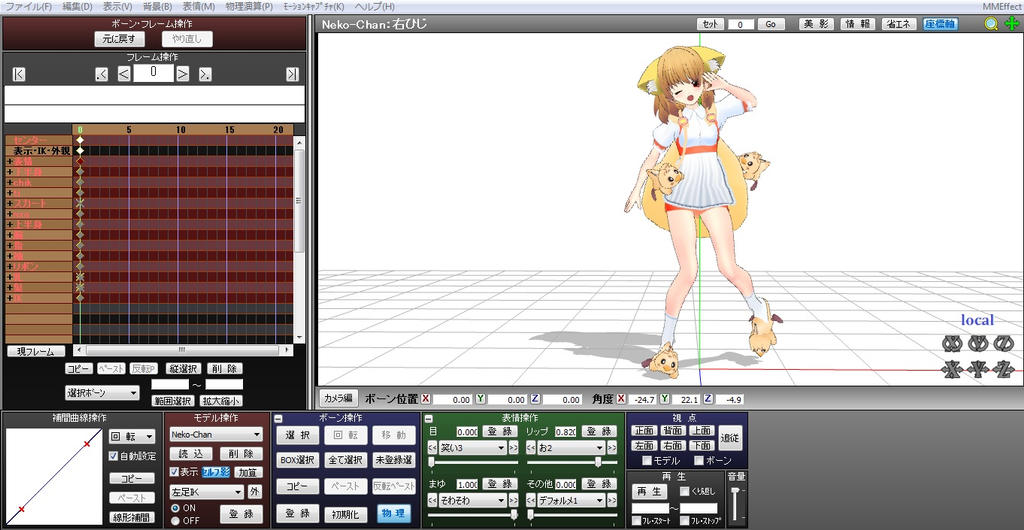Image resolution: width=1024 pixels, height=530 pixels.
Task: Toggle the 自動設定 checkbox
Action: (x=114, y=456)
